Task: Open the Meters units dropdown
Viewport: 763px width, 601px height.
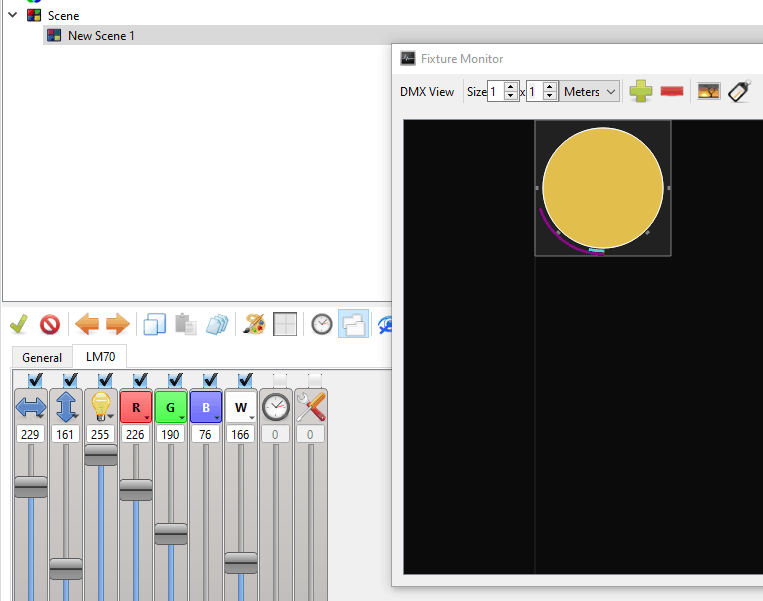Action: coord(589,91)
